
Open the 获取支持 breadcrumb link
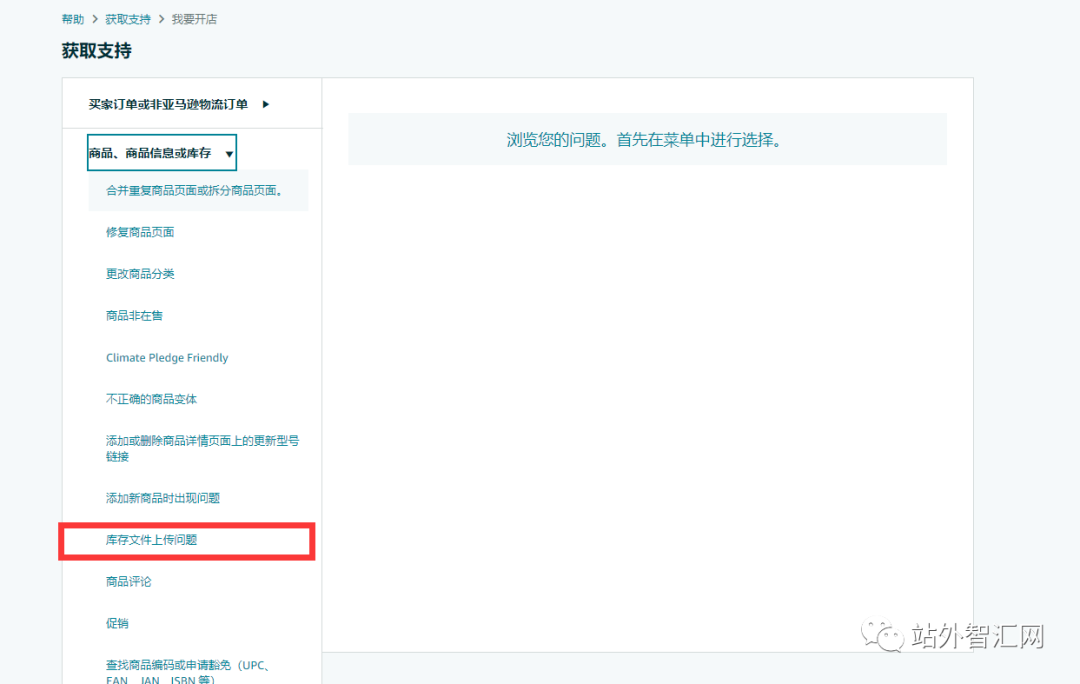(x=127, y=19)
